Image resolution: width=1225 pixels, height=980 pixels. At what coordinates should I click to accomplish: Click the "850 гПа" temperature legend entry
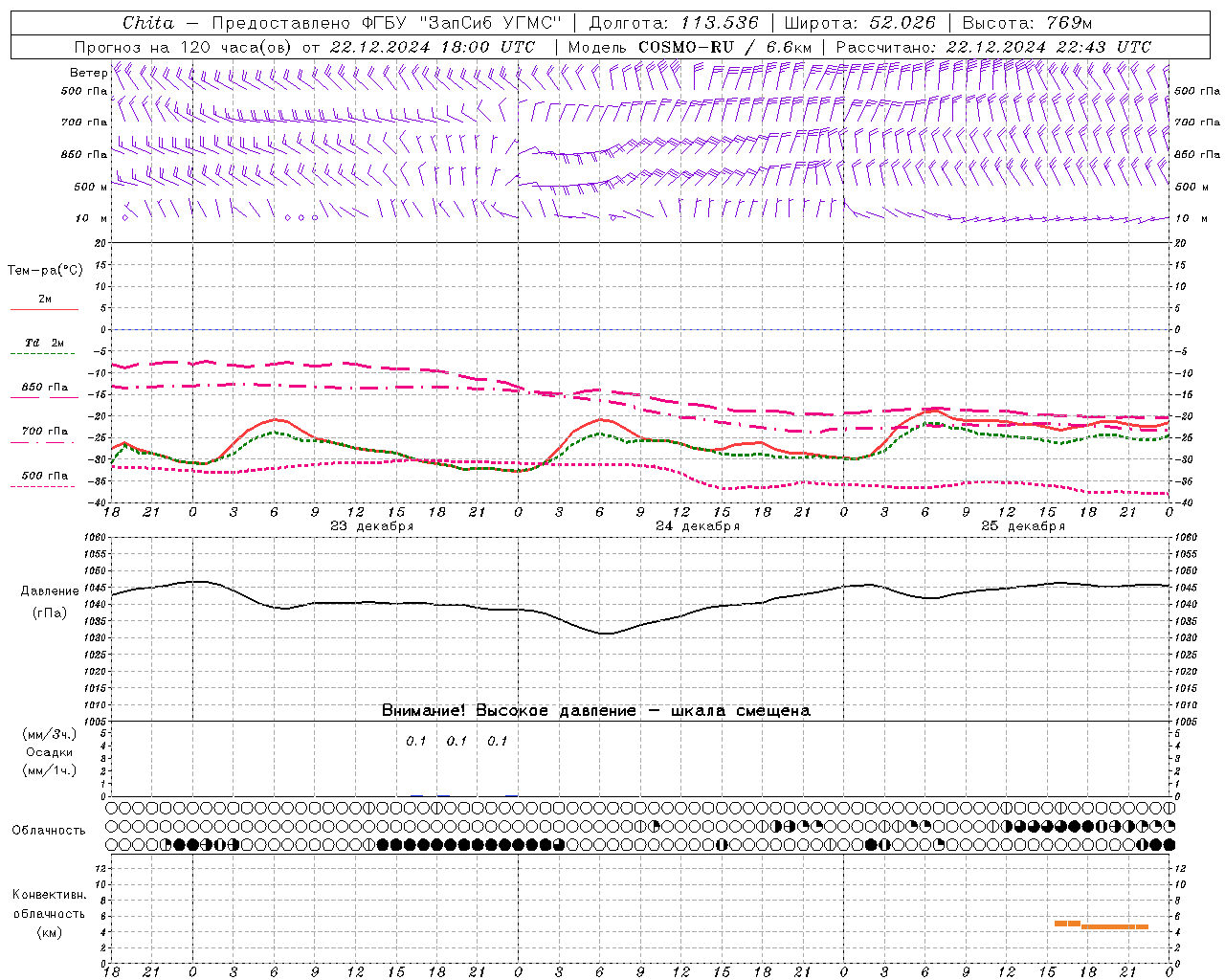coord(45,387)
